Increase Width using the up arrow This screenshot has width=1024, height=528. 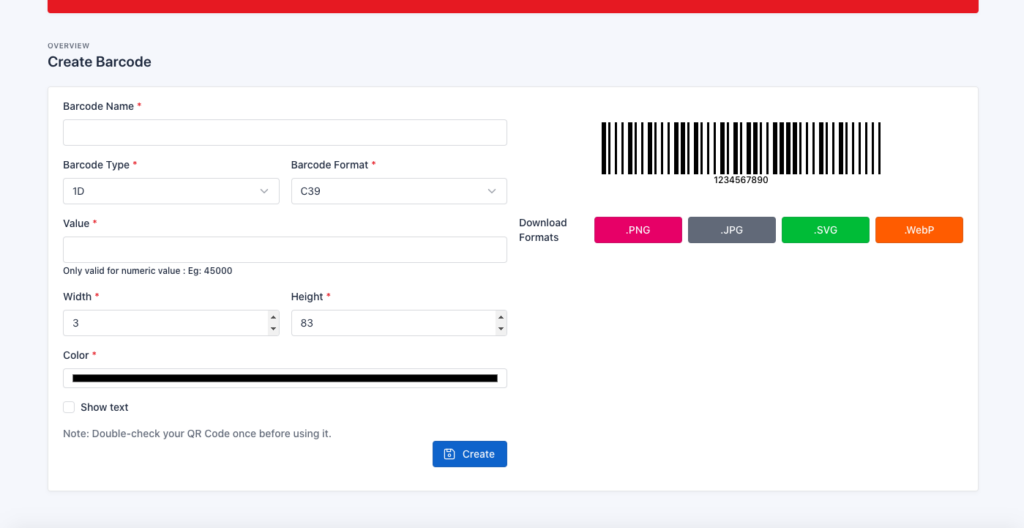(273, 317)
